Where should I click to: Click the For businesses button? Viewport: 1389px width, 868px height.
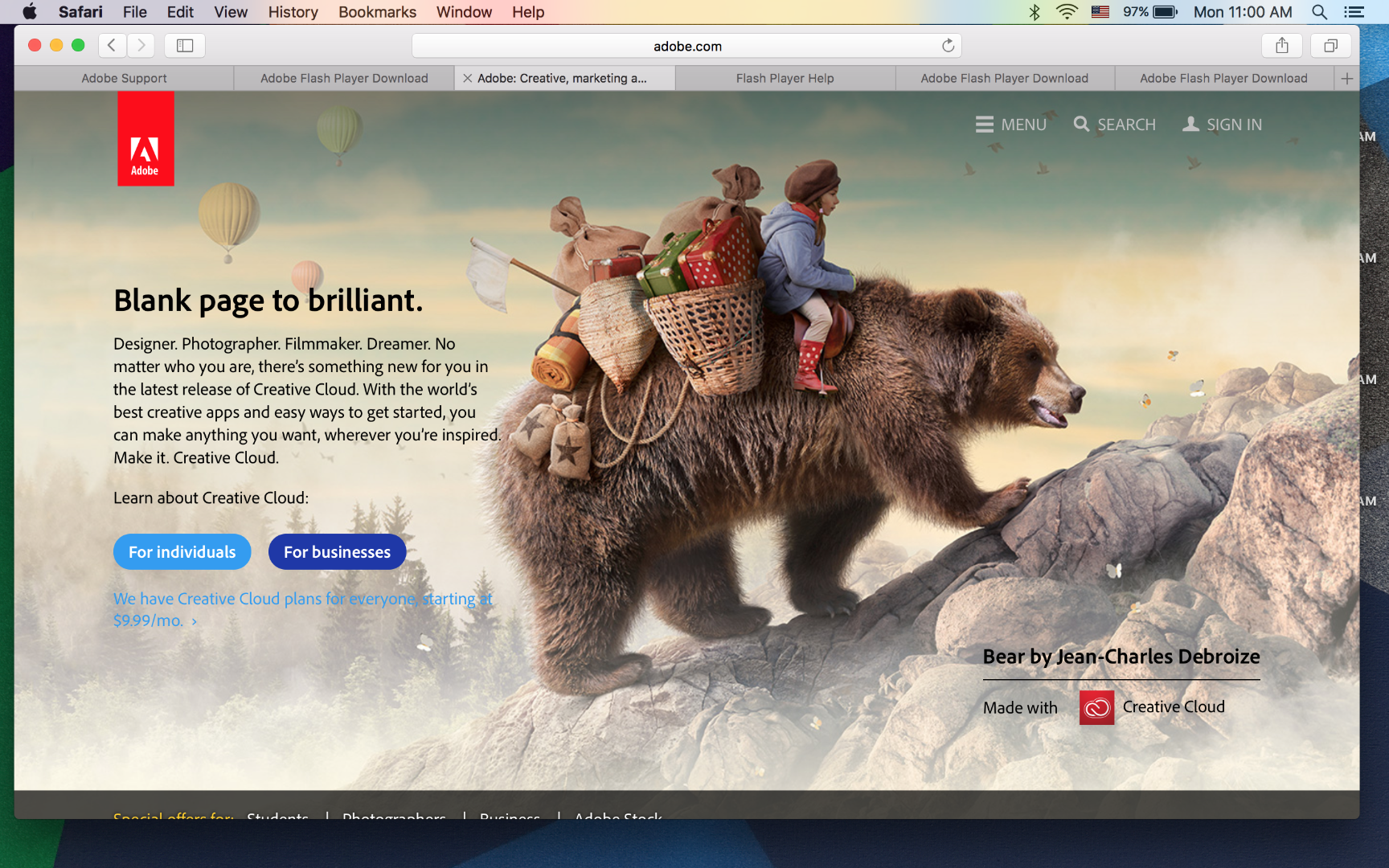click(x=338, y=552)
